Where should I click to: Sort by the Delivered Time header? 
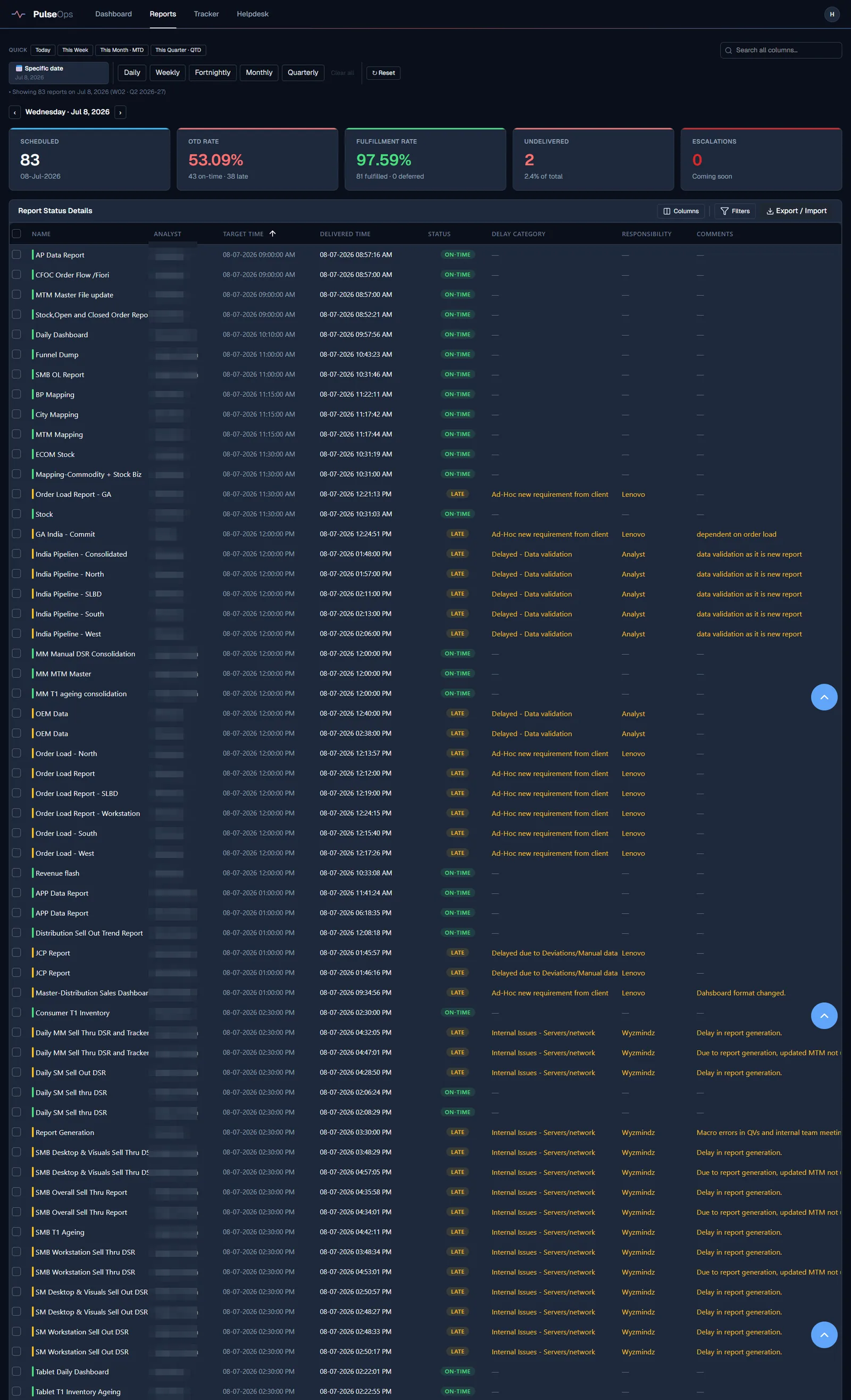point(345,234)
